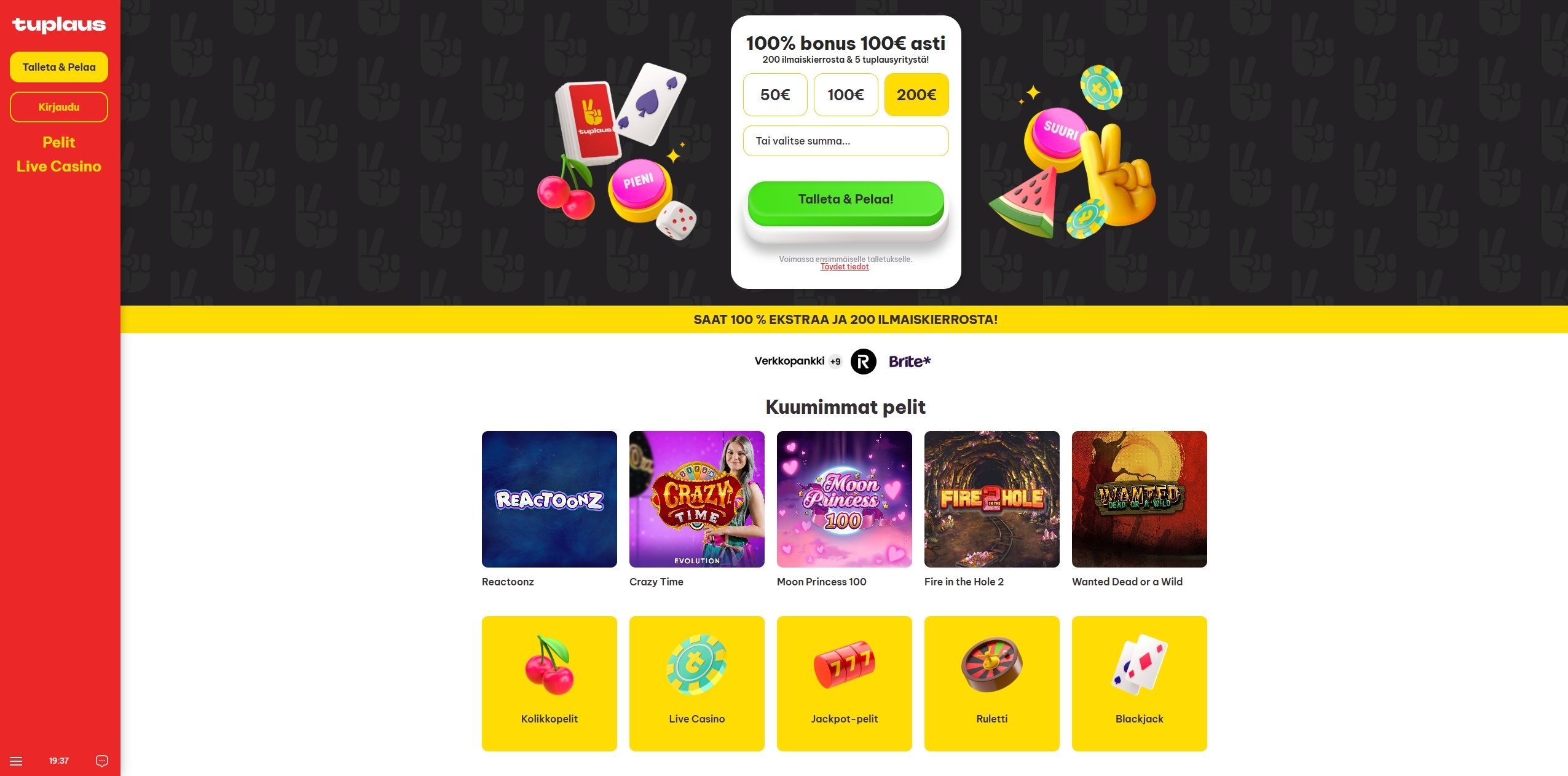
Task: Open the Blackjack cards category tile
Action: [1139, 683]
